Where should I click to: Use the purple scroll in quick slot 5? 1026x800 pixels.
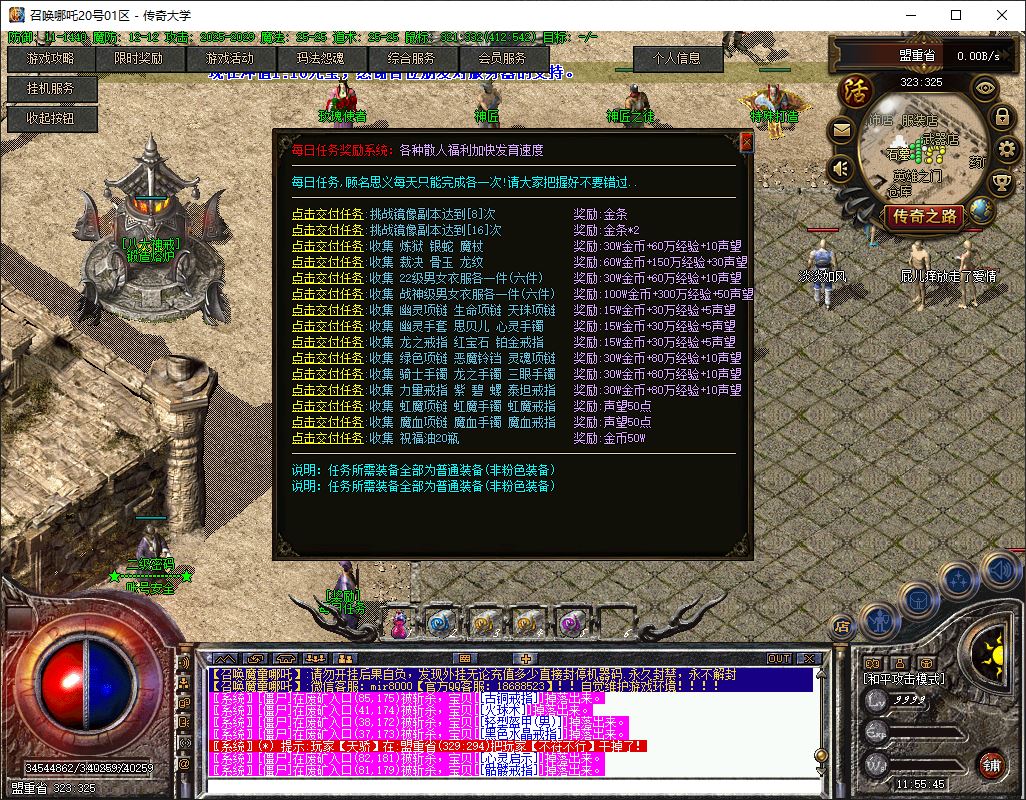pos(571,623)
